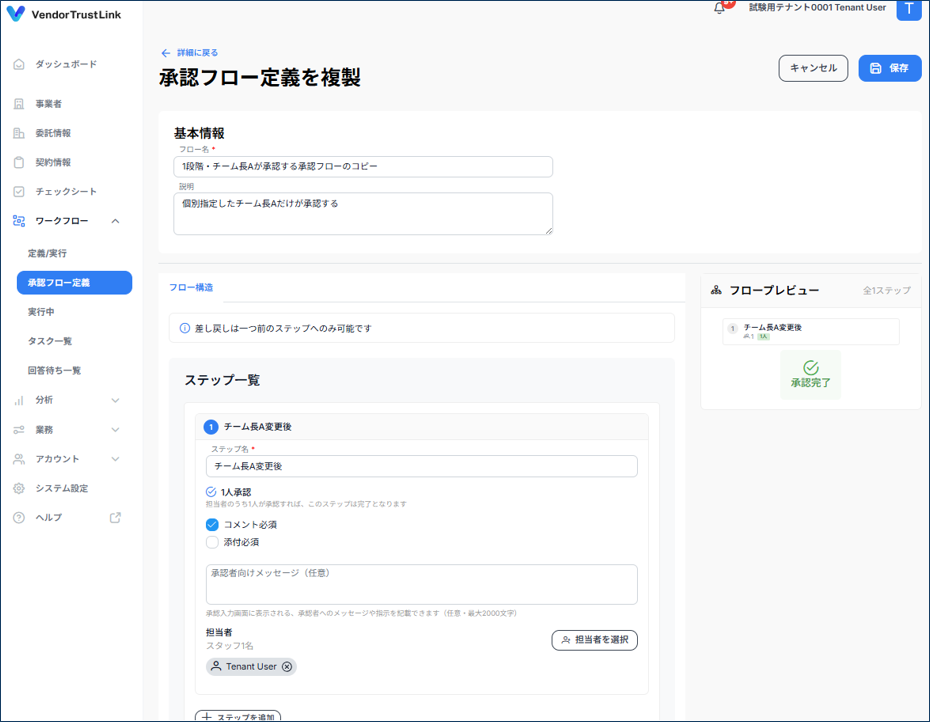Open the 回答待ち一覧 submenu item
This screenshot has height=722, width=930.
(54, 370)
